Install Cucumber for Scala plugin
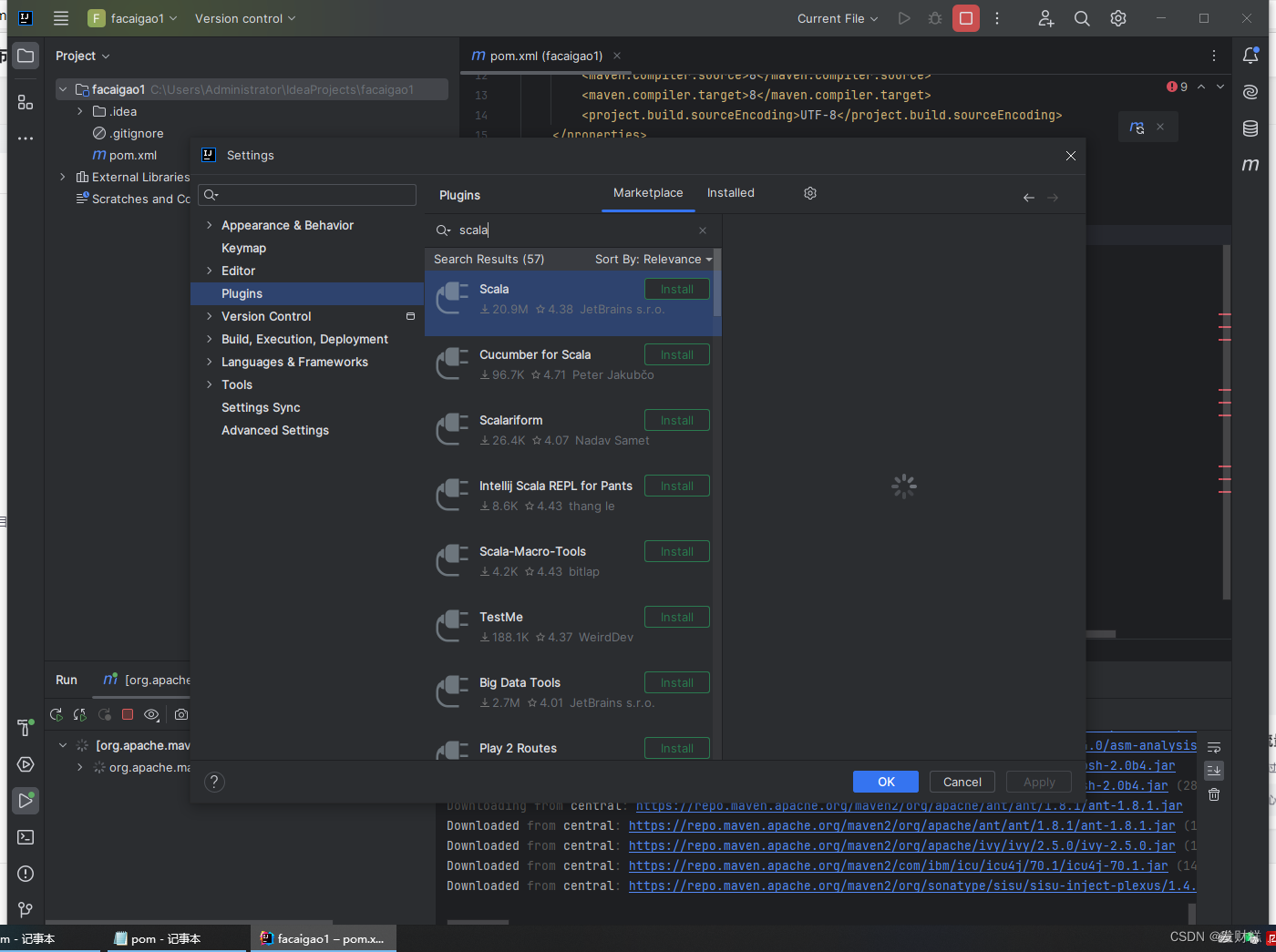Image resolution: width=1276 pixels, height=952 pixels. (x=677, y=354)
